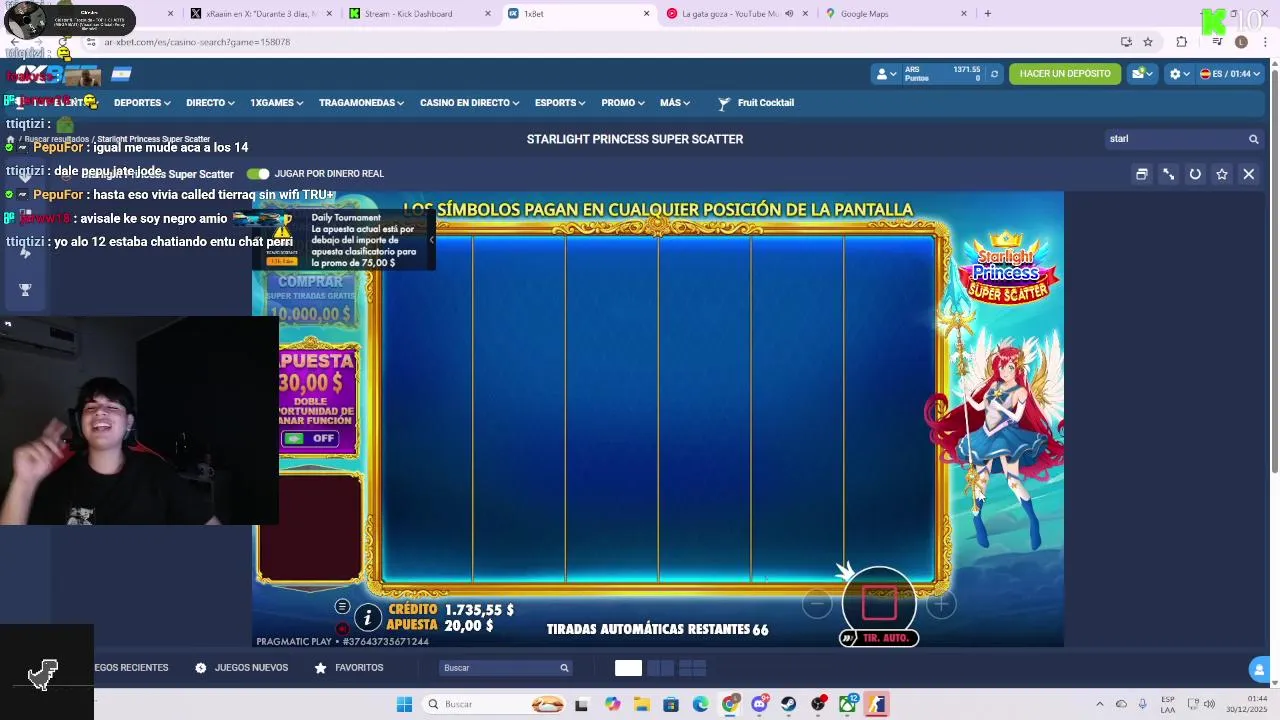Open the Esports menu
Viewport: 1280px width, 720px height.
pyautogui.click(x=560, y=103)
